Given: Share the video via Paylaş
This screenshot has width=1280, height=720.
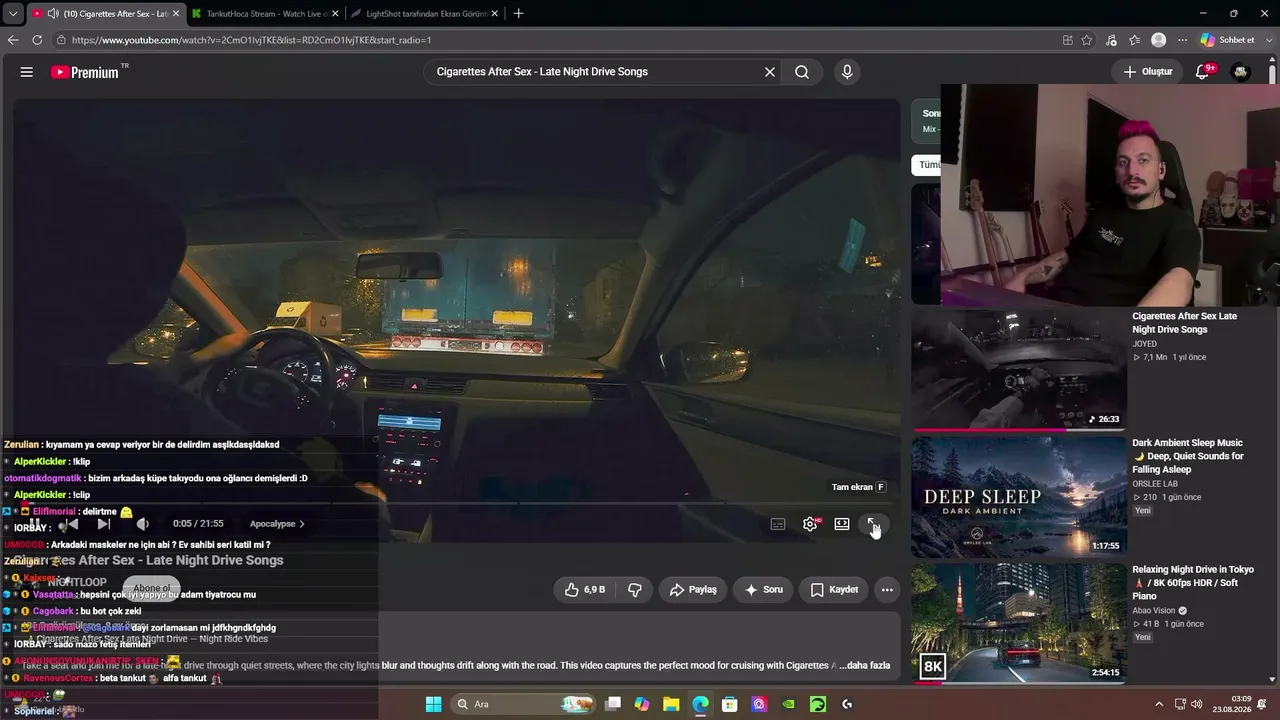Looking at the screenshot, I should click(693, 590).
